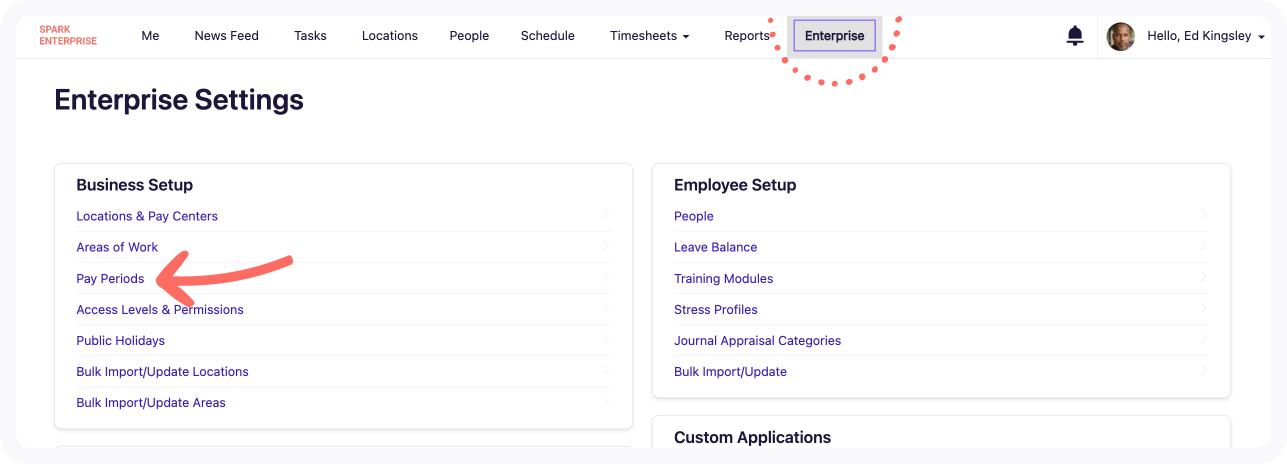Open the Schedule tab
1287x464 pixels.
[x=548, y=36]
